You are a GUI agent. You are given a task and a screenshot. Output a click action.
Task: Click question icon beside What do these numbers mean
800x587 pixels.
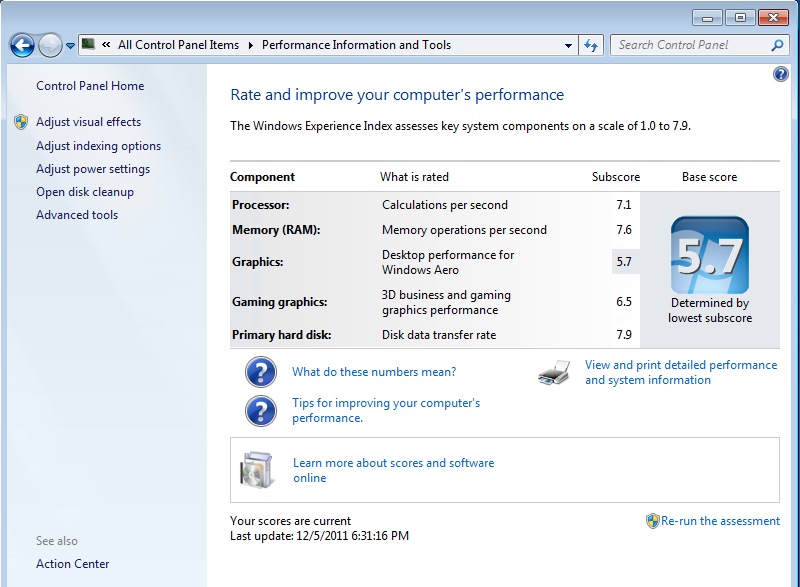261,372
